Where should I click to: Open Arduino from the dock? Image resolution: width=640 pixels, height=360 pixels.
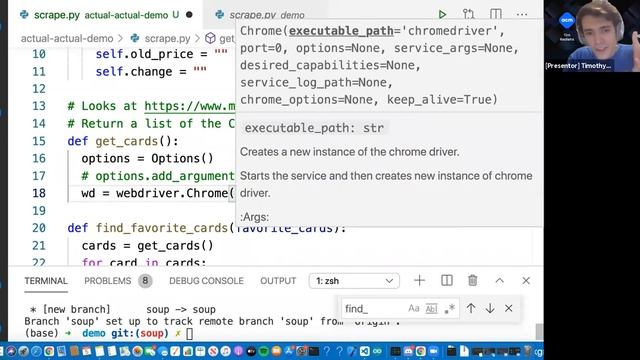coord(377,351)
